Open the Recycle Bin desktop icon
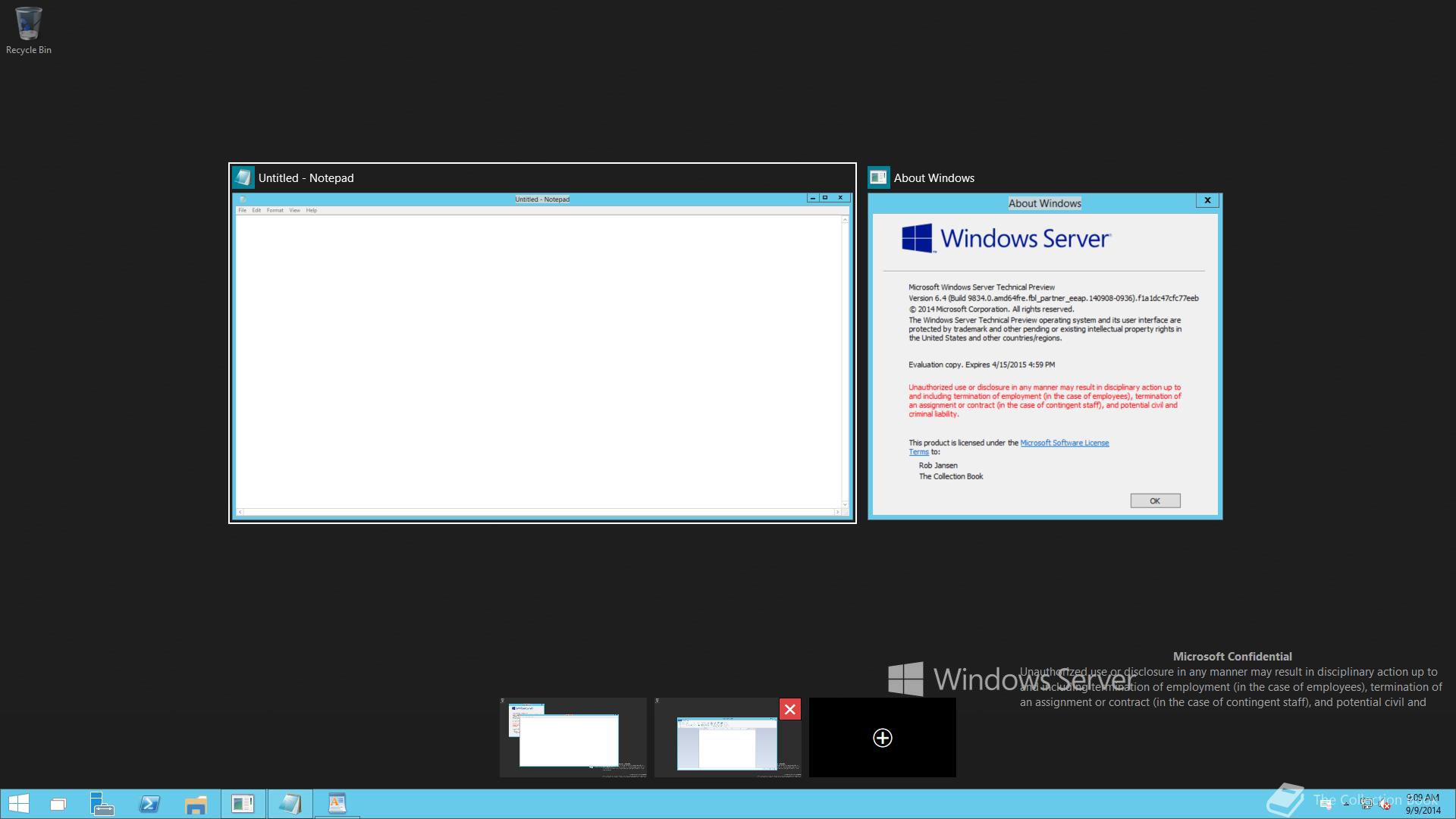Screen dimensions: 1456x819 click(x=28, y=31)
